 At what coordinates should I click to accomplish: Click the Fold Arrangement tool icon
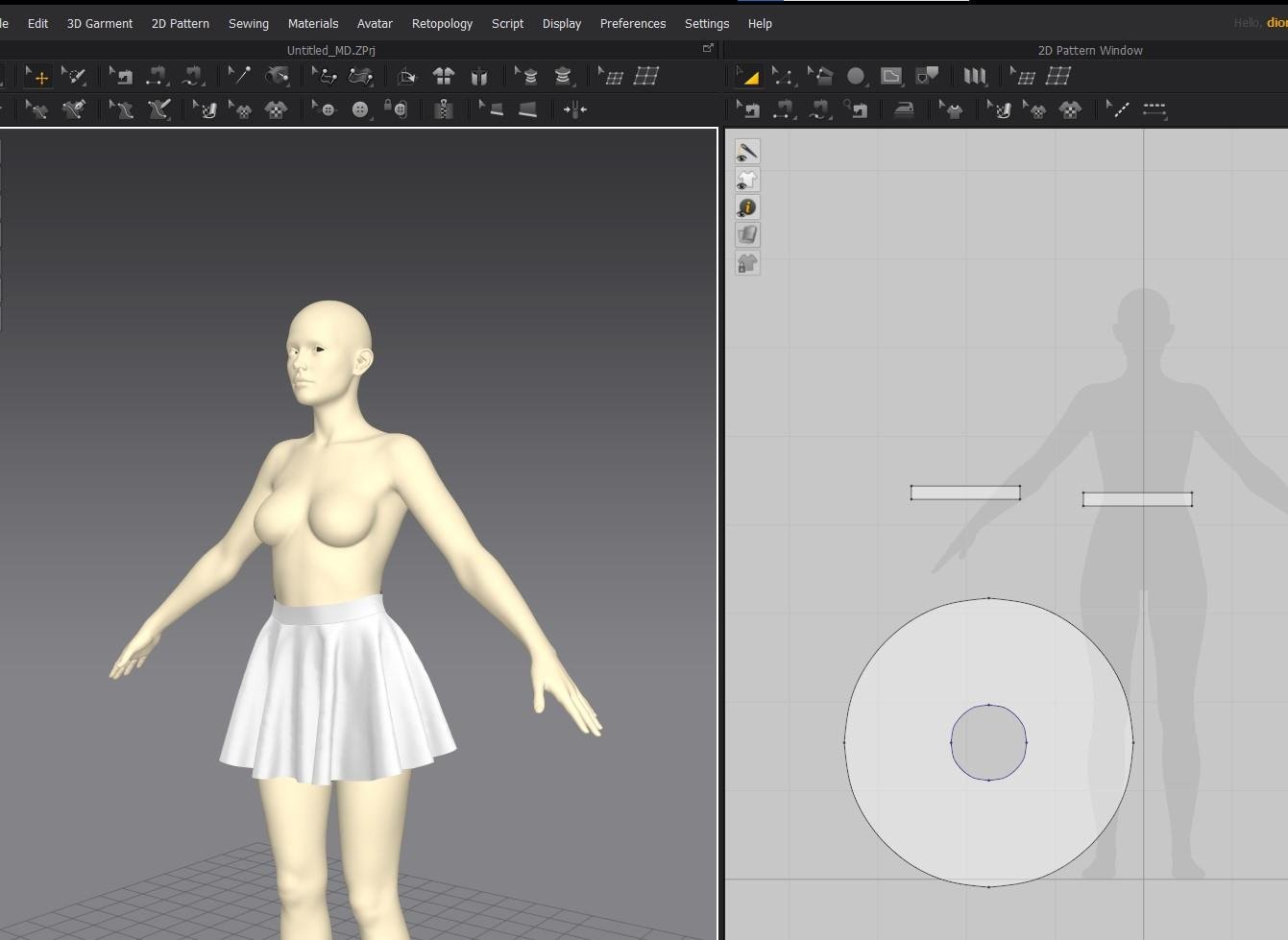click(x=407, y=77)
